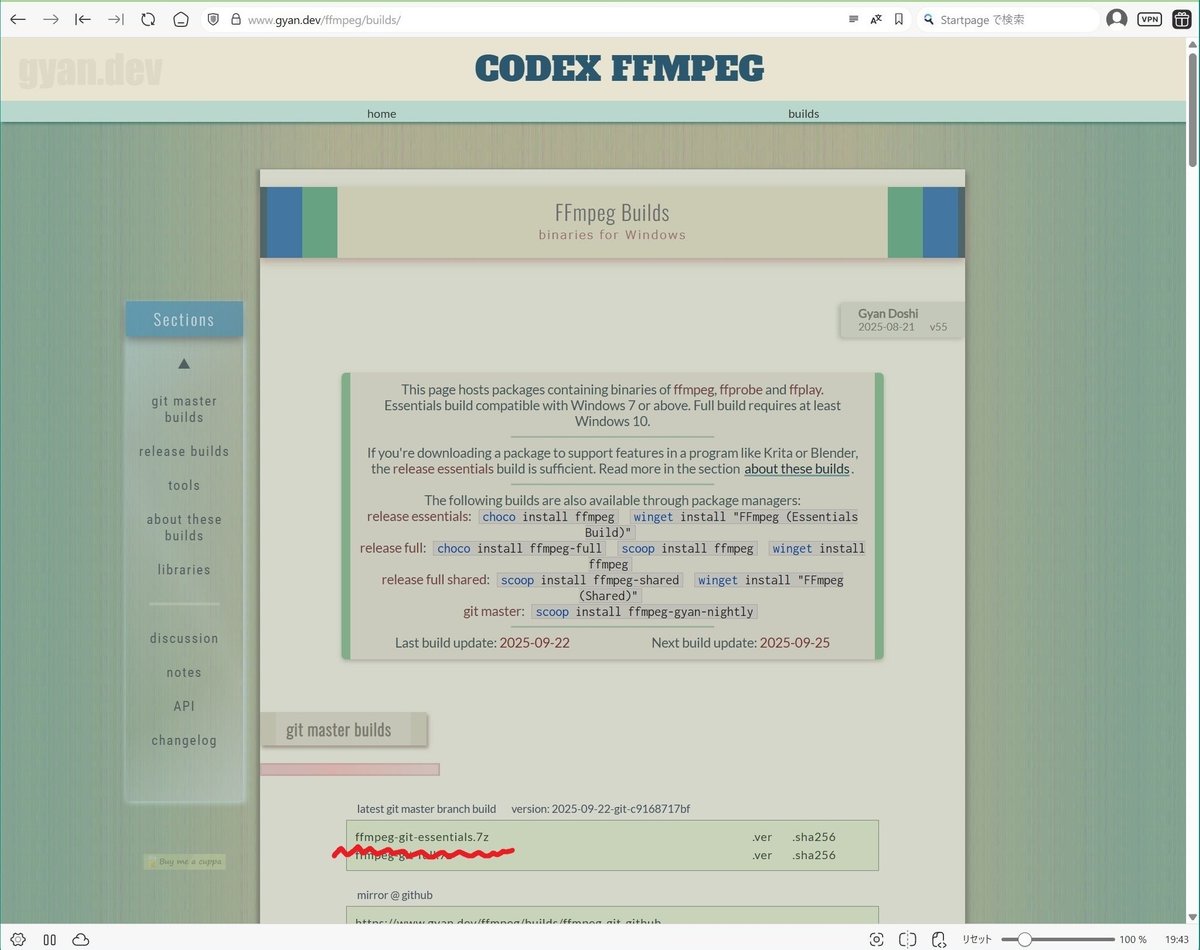
Task: Adjust the page zoom slider
Action: [1025, 940]
